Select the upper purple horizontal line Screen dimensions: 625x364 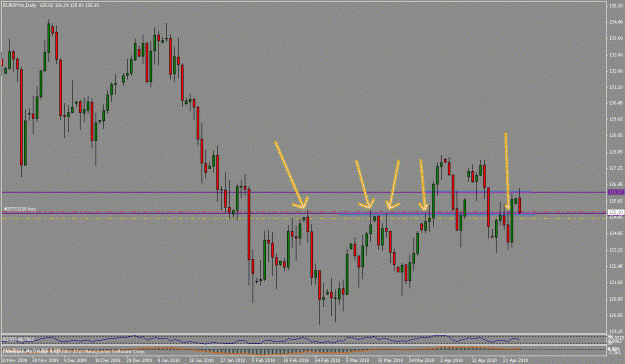point(303,193)
